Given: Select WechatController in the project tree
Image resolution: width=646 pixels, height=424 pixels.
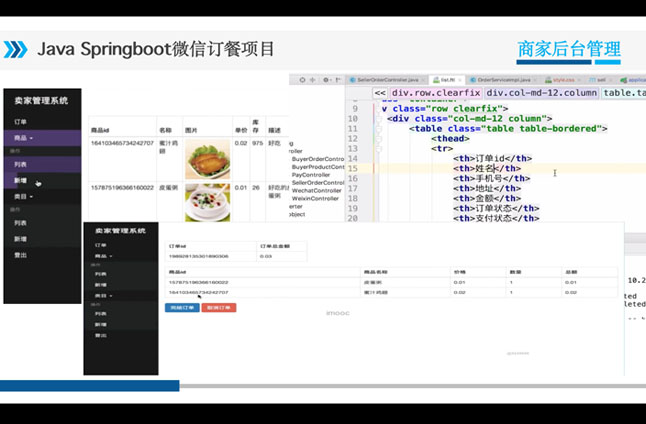Looking at the screenshot, I should pos(317,190).
